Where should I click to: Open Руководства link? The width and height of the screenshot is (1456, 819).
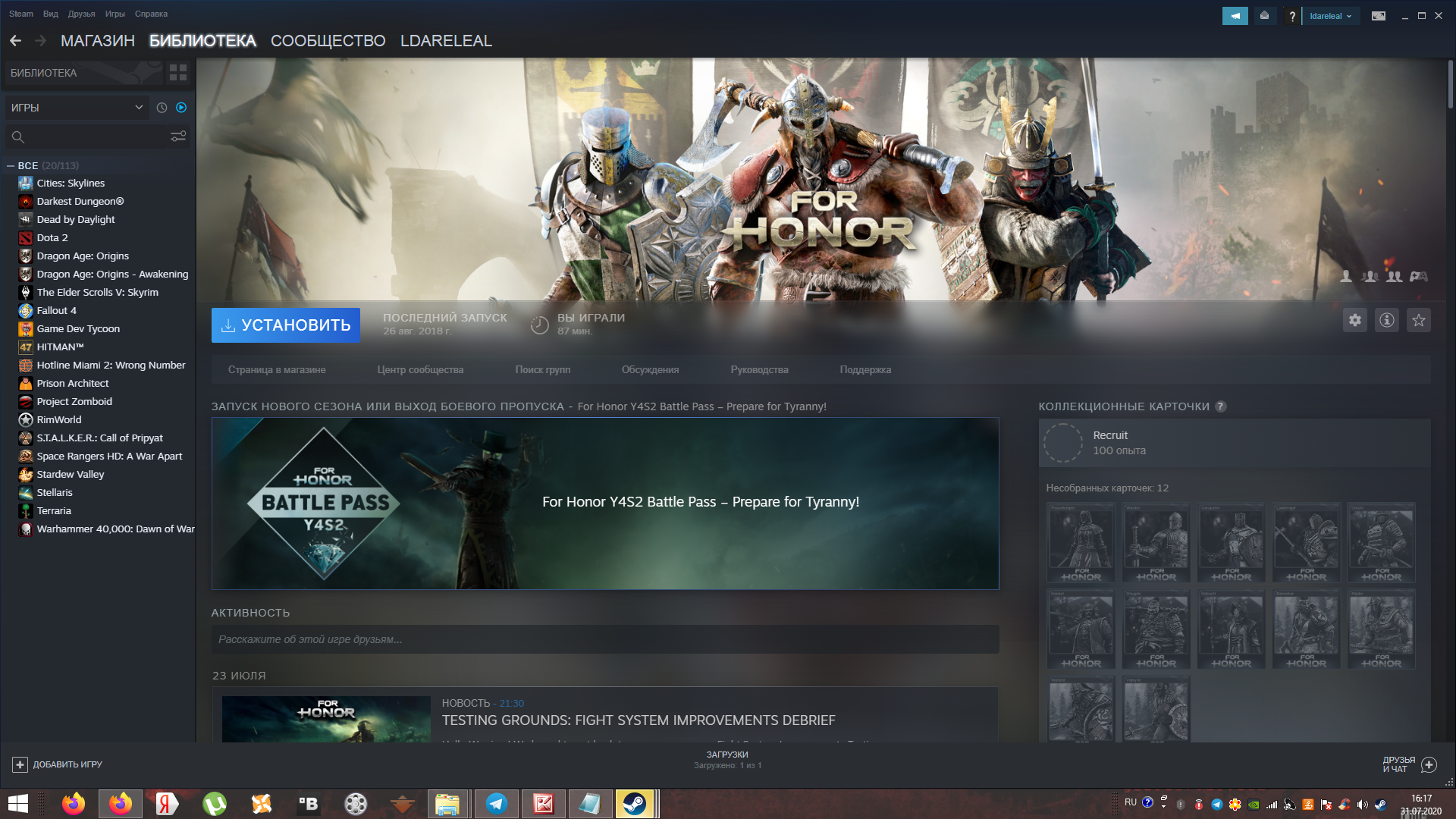tap(760, 370)
